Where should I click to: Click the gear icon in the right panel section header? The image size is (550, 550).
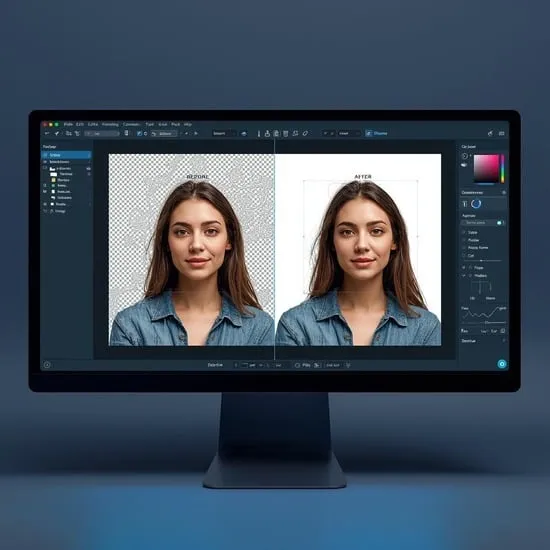504,193
